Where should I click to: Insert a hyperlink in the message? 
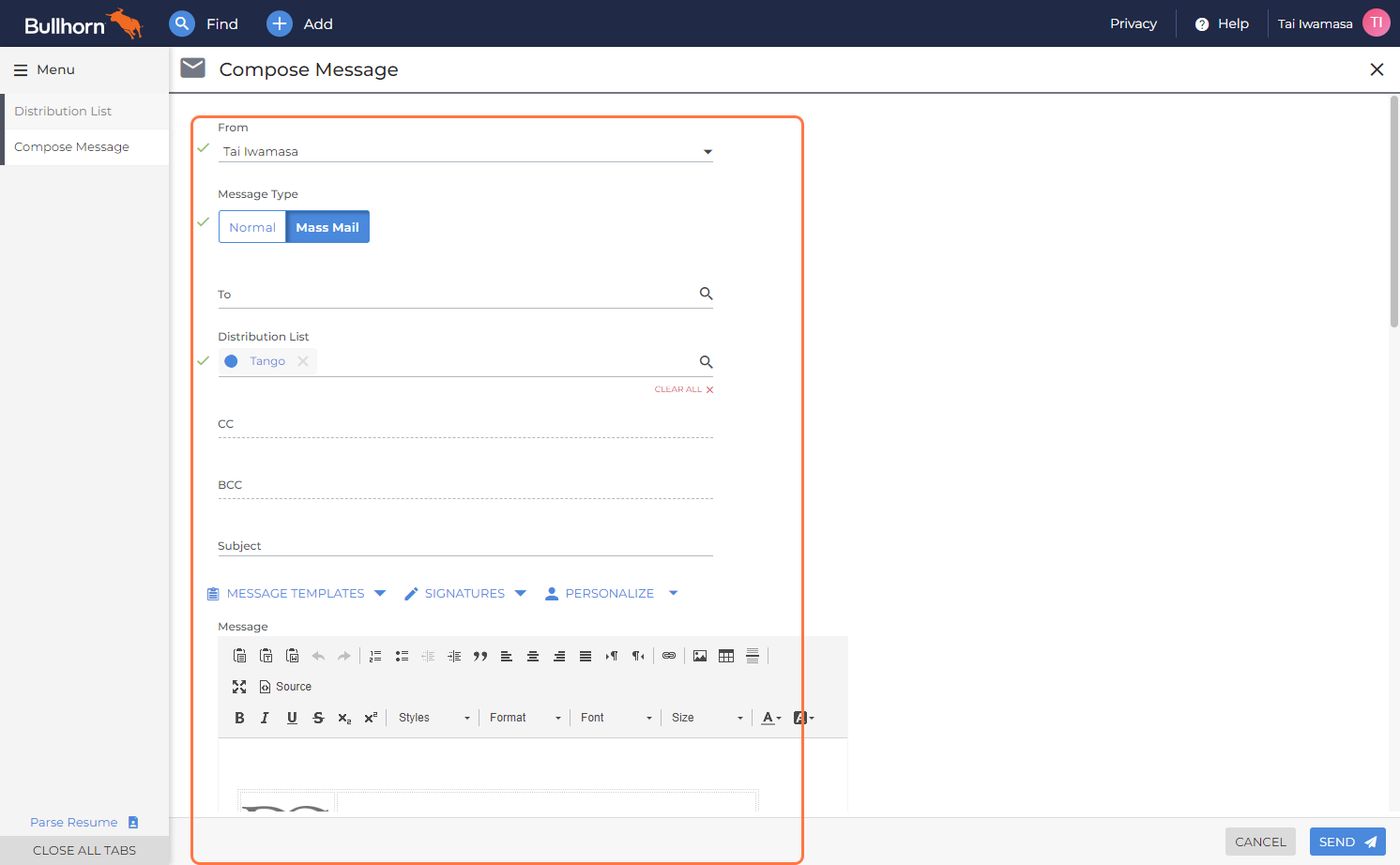pyautogui.click(x=669, y=656)
